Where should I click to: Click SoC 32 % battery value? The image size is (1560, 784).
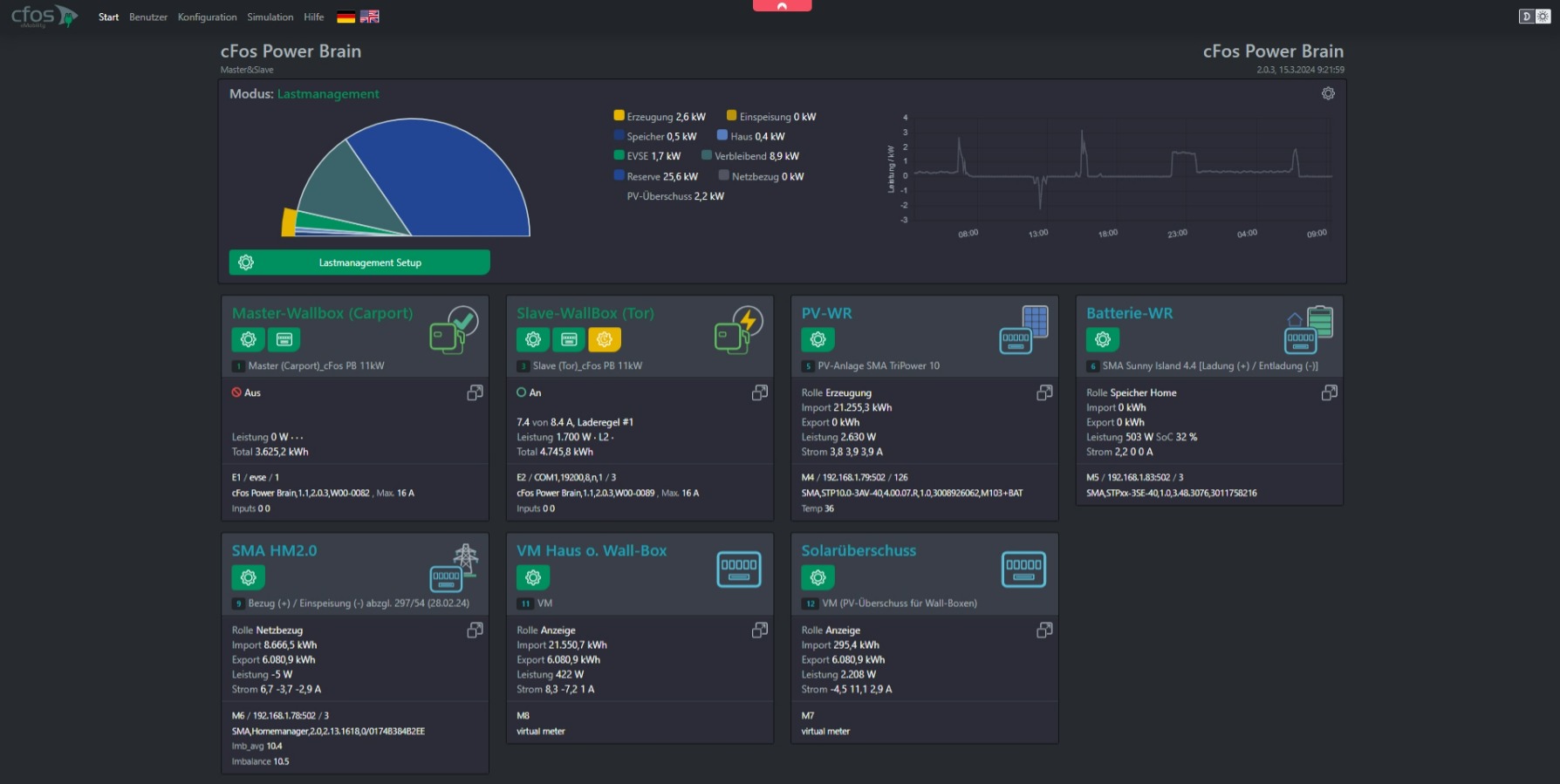tap(1176, 437)
